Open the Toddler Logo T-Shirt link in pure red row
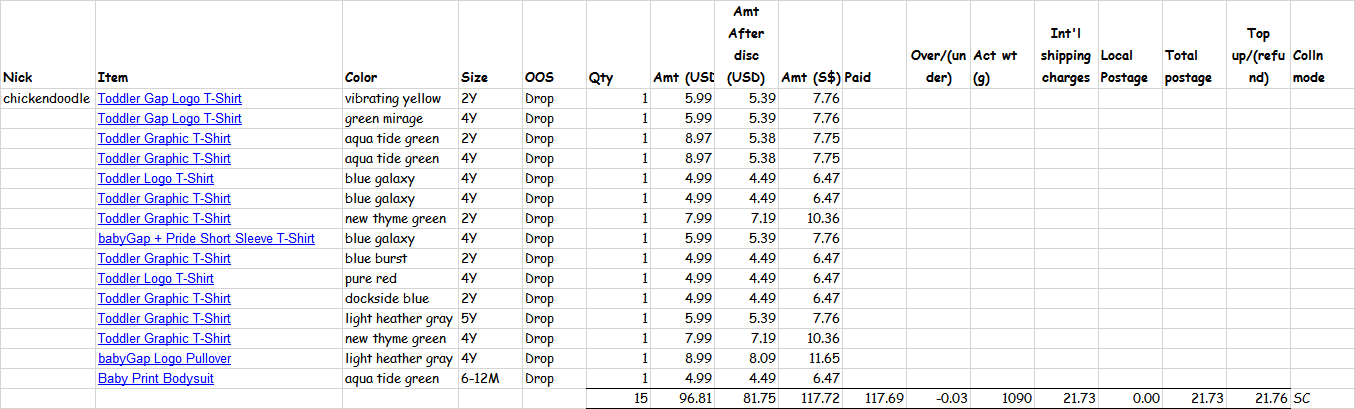This screenshot has width=1355, height=409. [155, 279]
